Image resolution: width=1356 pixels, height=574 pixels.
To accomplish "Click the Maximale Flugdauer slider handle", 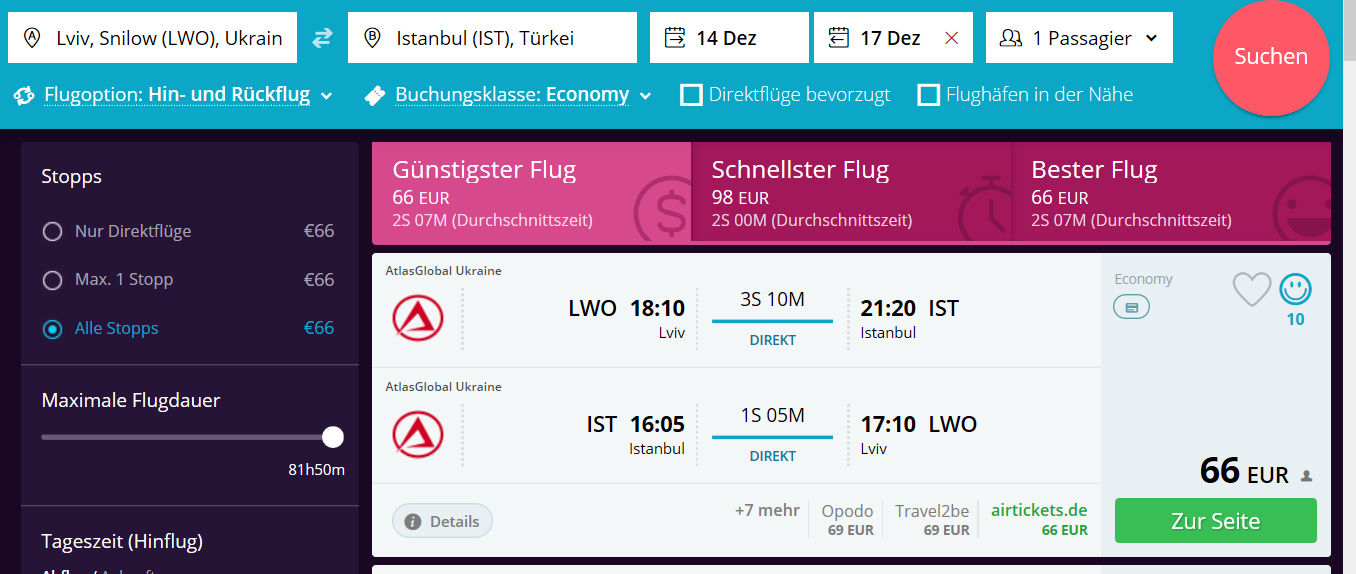I will tap(333, 437).
